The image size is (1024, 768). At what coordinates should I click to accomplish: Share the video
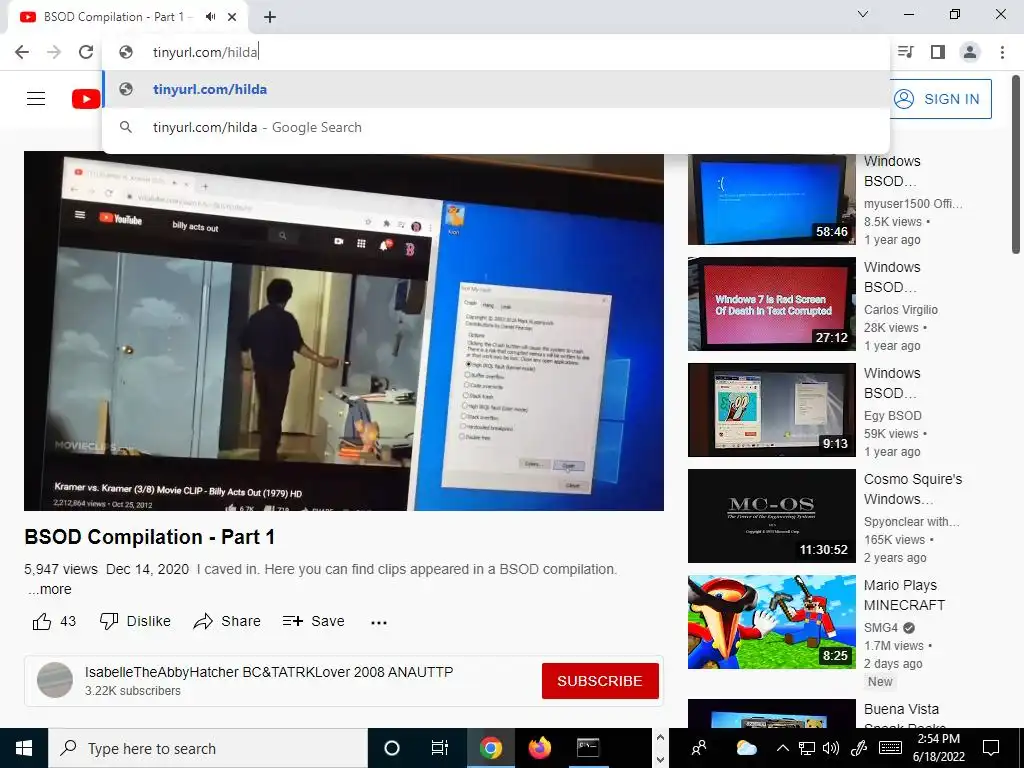click(227, 621)
